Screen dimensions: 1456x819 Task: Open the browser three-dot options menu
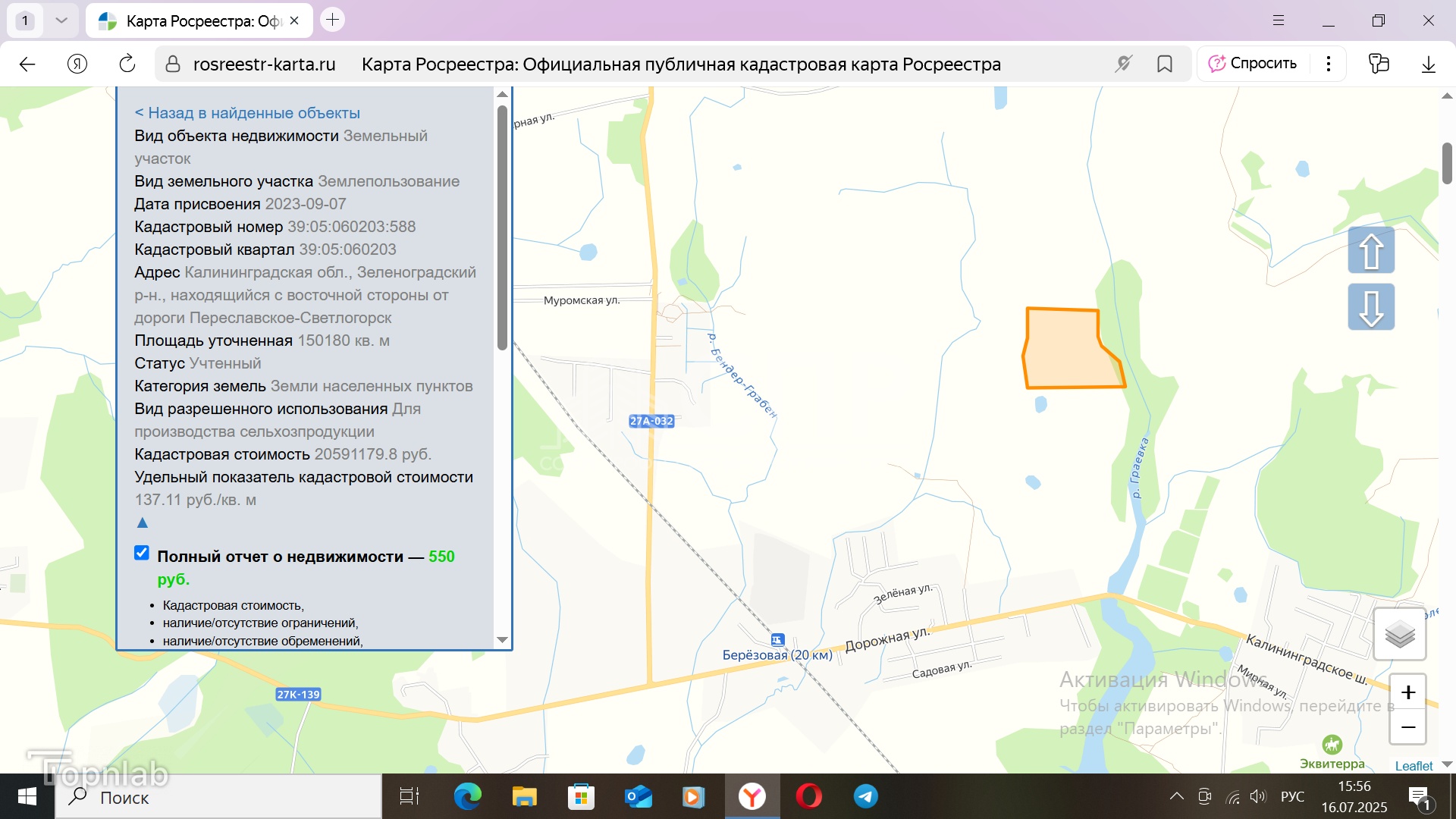1329,64
